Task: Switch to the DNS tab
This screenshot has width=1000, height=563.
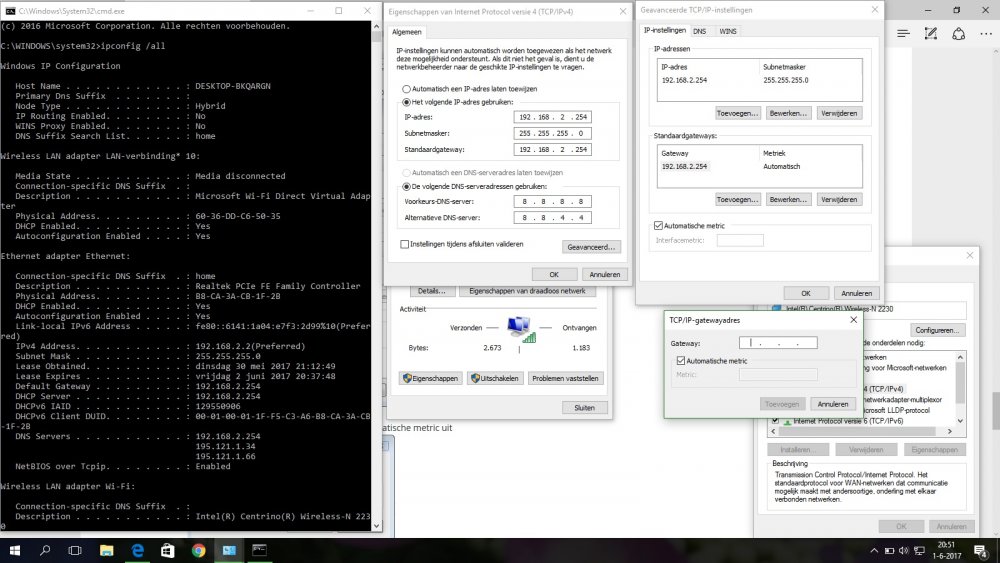Action: coord(699,31)
